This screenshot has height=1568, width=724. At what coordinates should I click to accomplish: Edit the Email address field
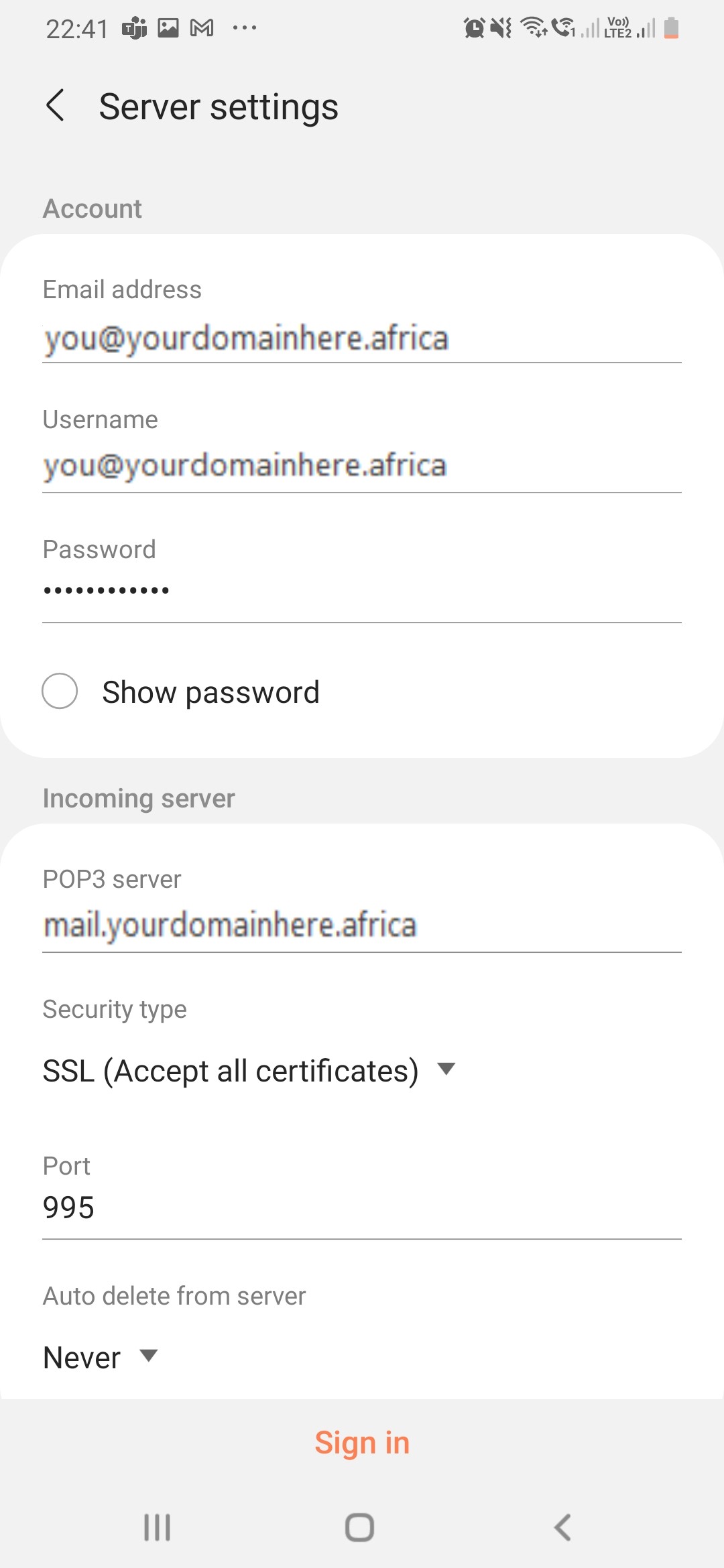pos(362,338)
